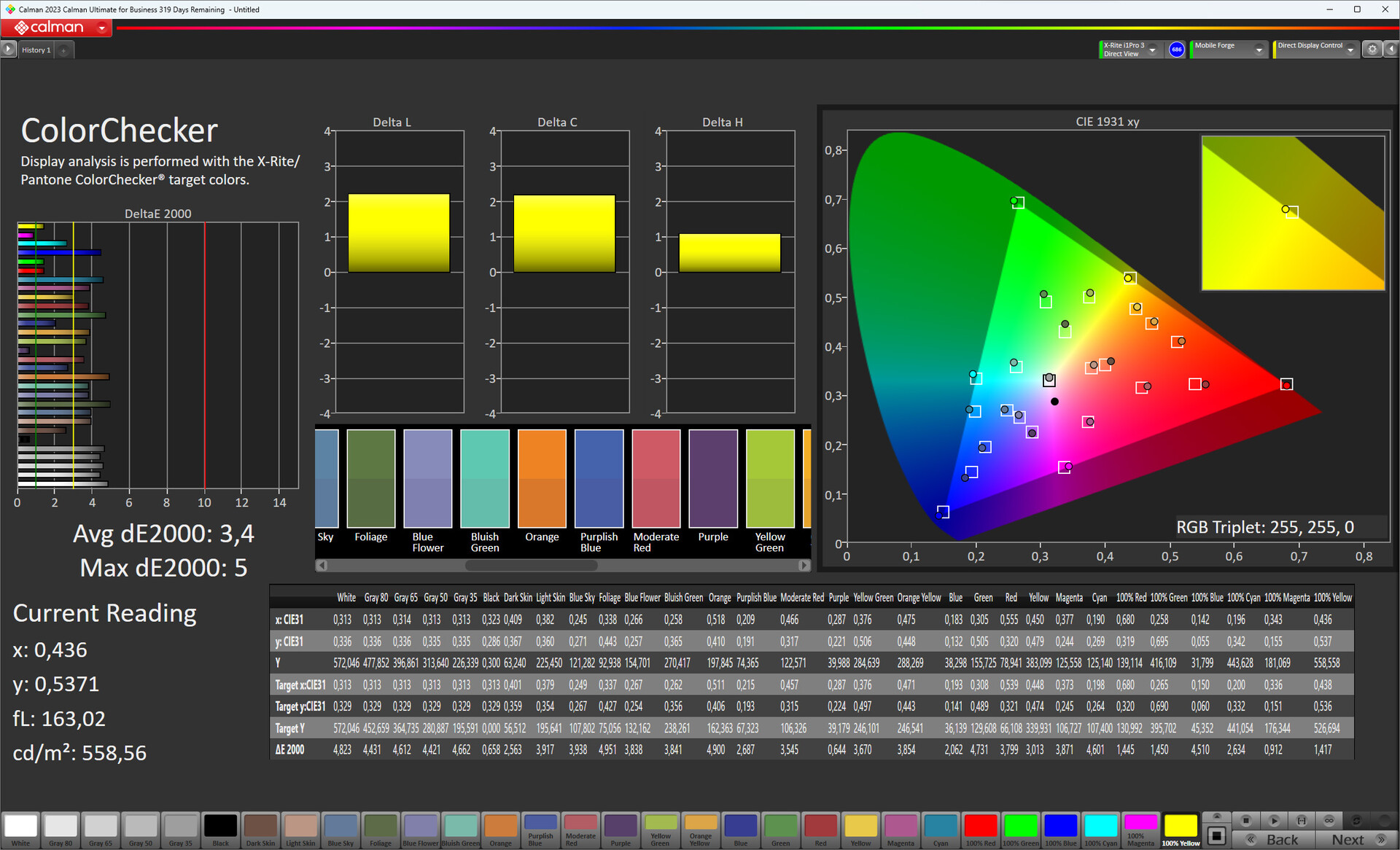Click the bracketed single-read icon

[x=1302, y=821]
